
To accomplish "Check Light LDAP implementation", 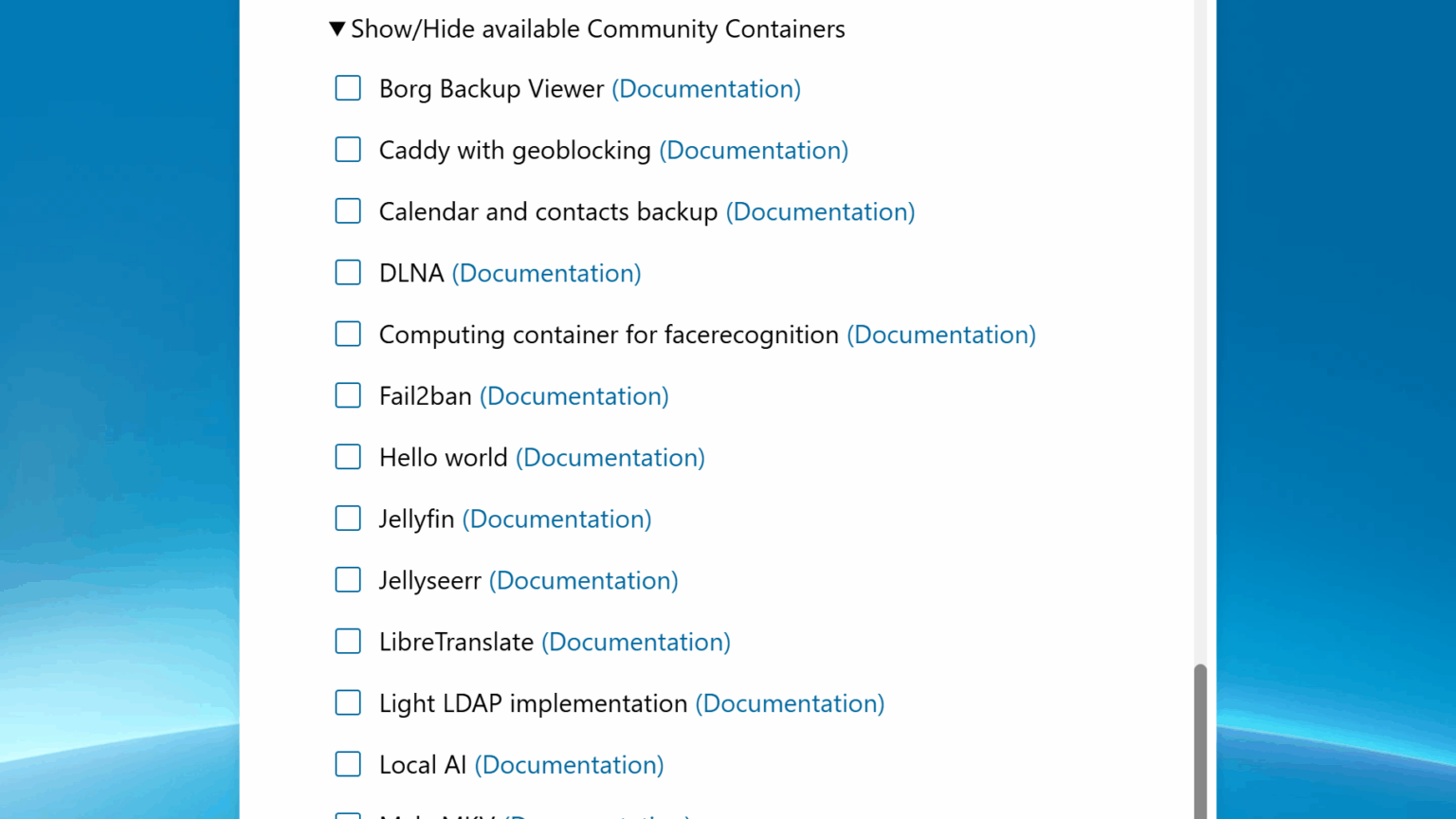I will [x=348, y=702].
